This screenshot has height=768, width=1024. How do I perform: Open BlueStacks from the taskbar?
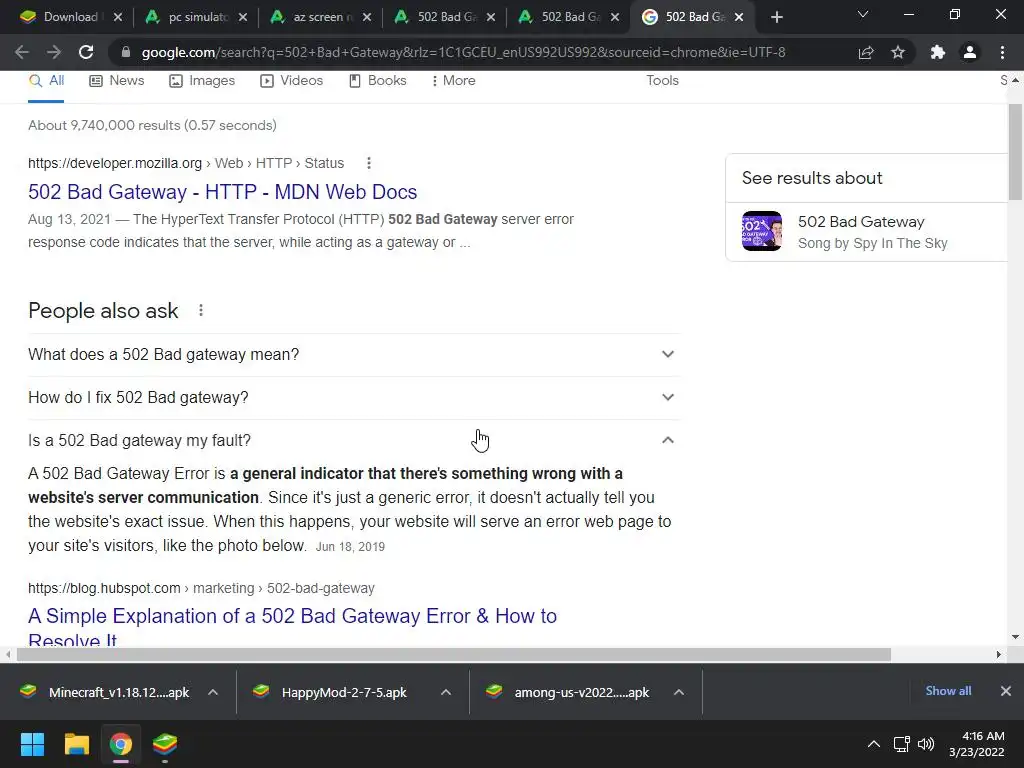[x=165, y=744]
